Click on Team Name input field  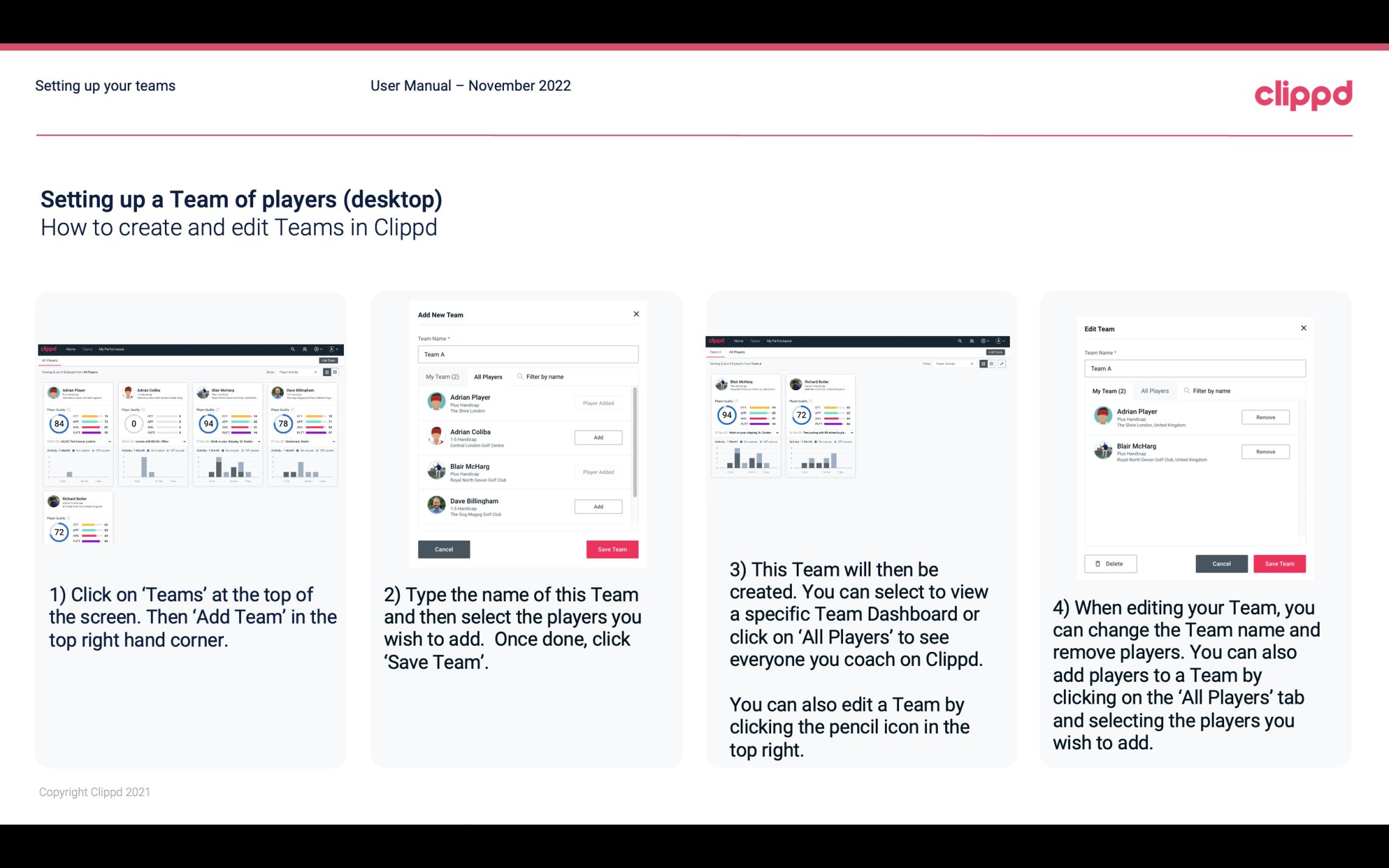(527, 354)
